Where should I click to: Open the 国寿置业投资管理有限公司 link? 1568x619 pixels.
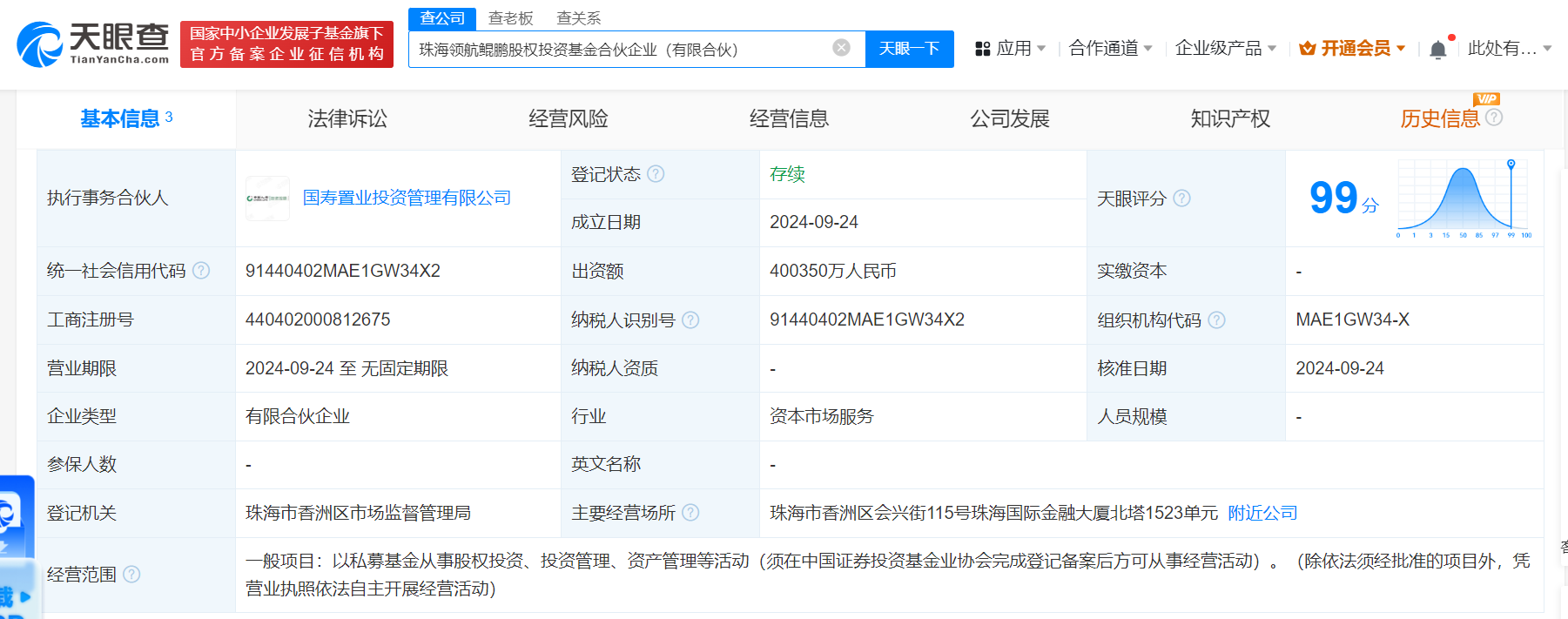pos(407,198)
